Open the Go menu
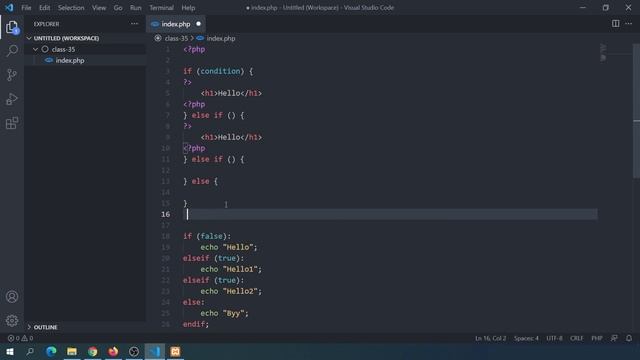640x360 pixels. [118, 7]
